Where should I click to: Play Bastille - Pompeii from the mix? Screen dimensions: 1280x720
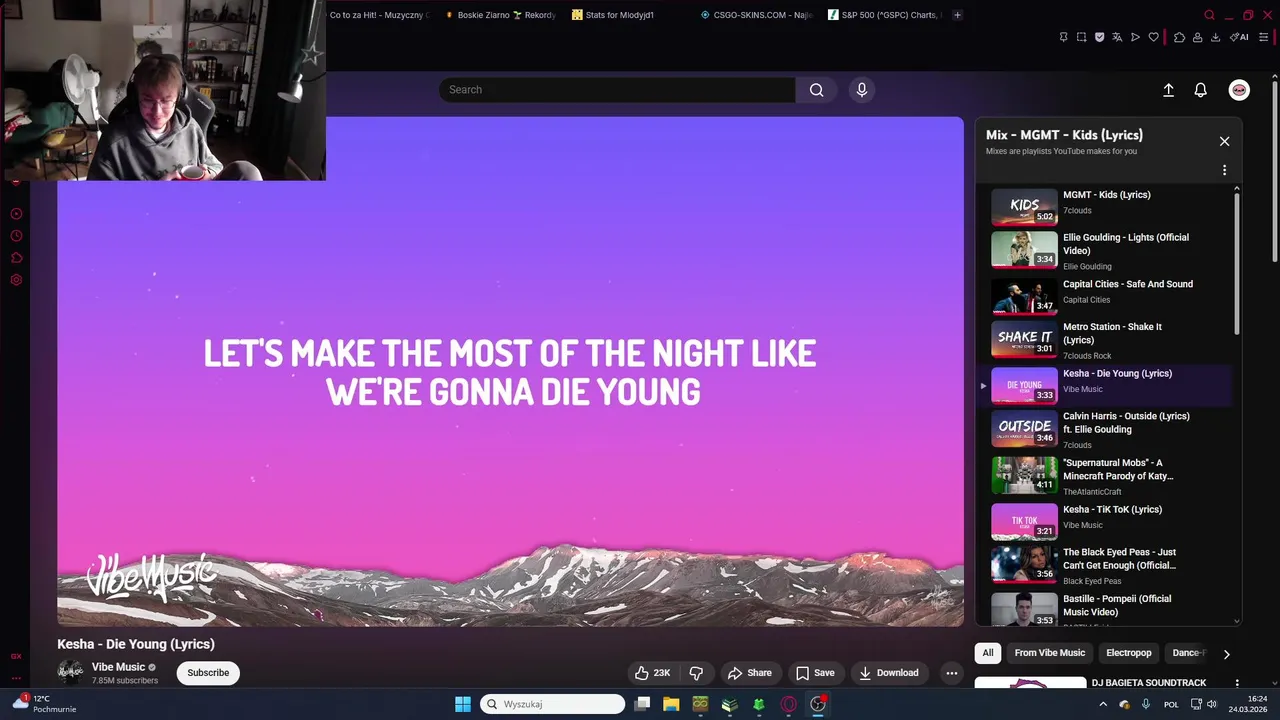(x=1117, y=605)
